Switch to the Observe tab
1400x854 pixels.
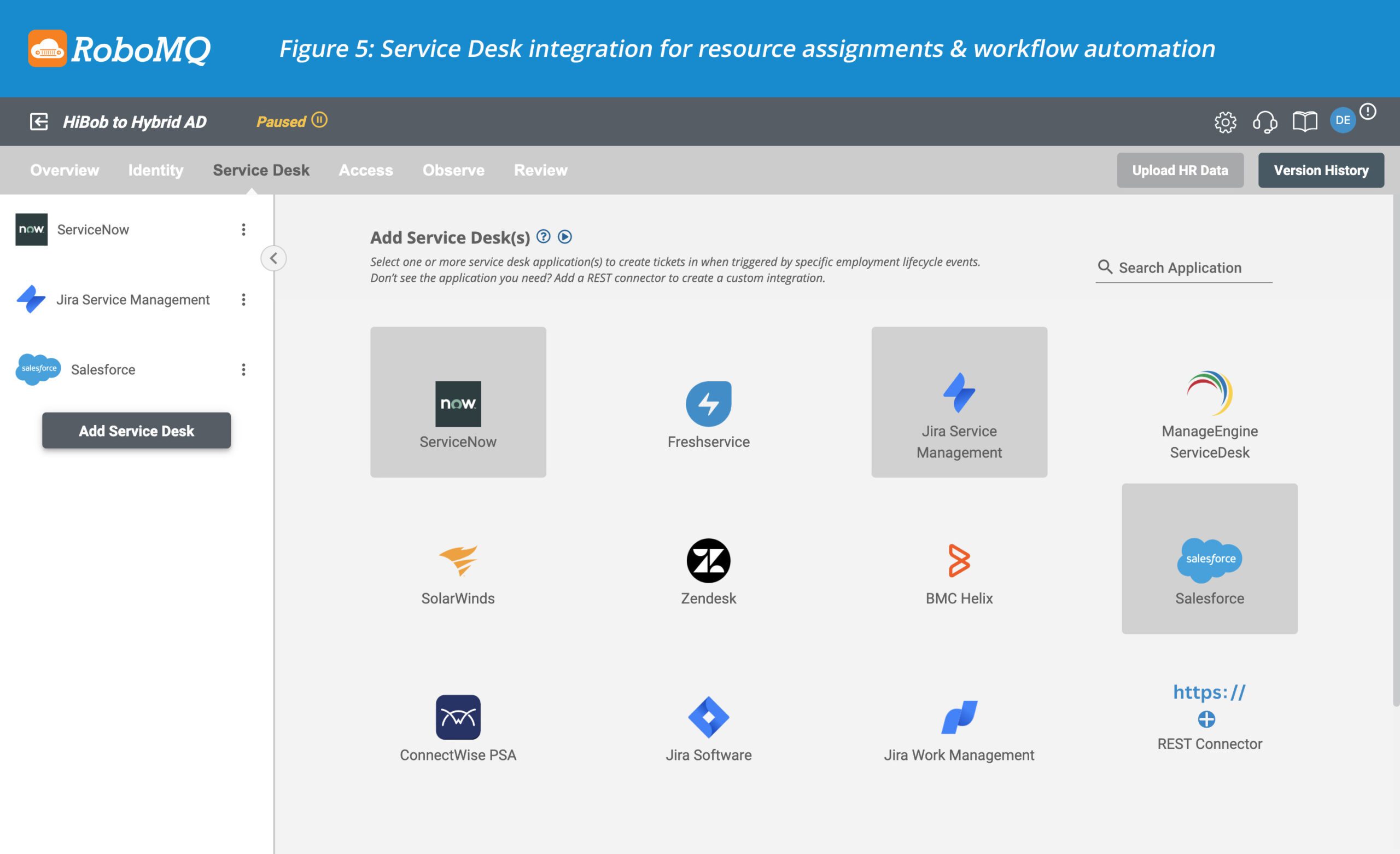tap(453, 170)
